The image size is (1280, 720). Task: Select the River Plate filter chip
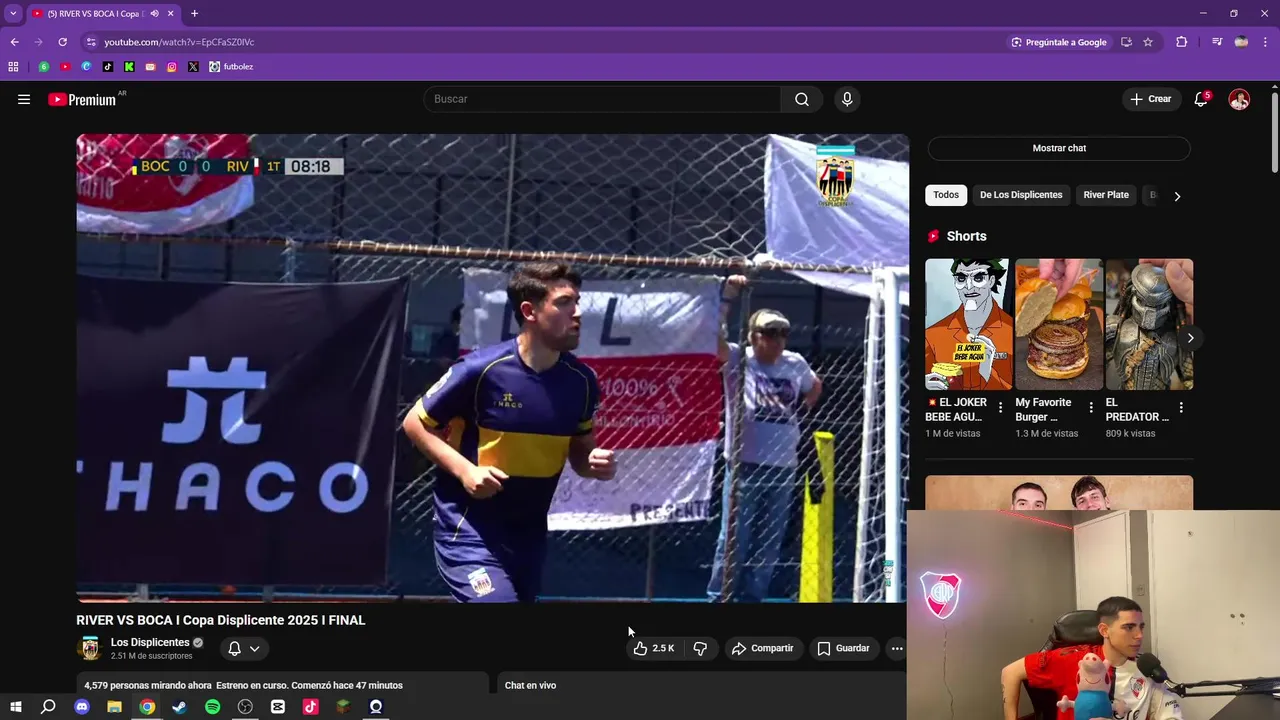click(1106, 195)
